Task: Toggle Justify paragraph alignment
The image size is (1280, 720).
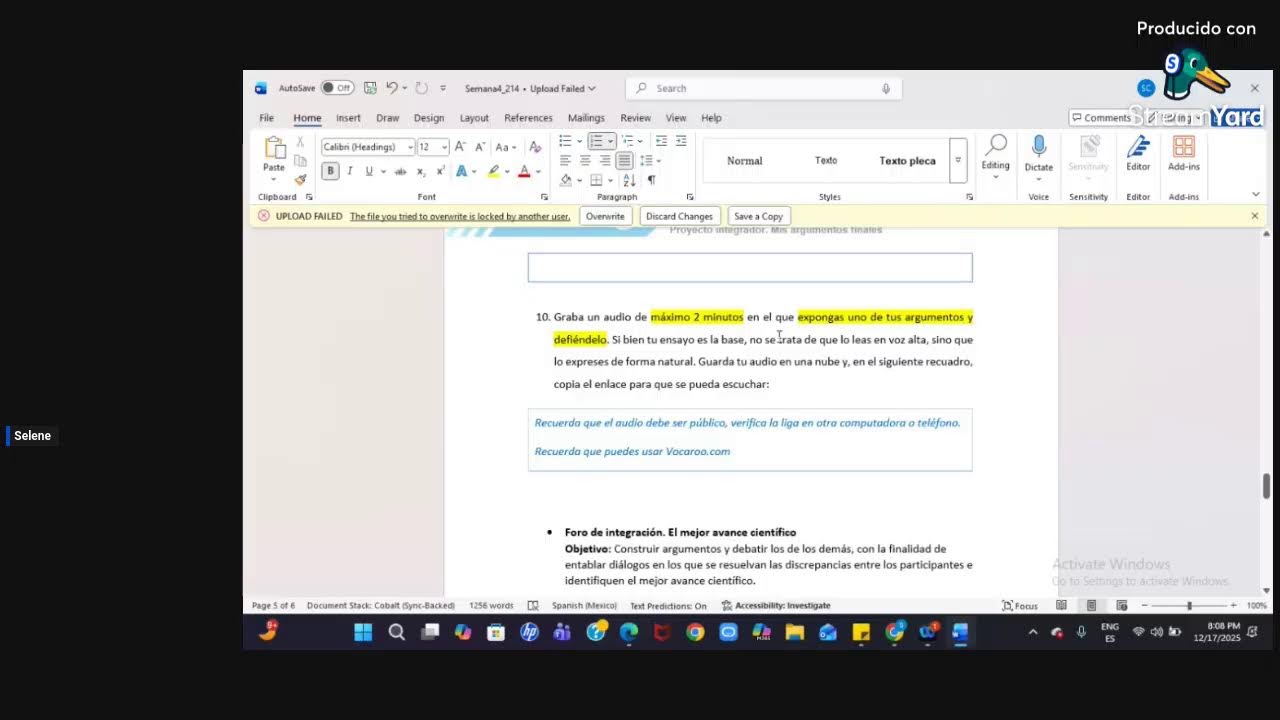Action: pyautogui.click(x=624, y=160)
